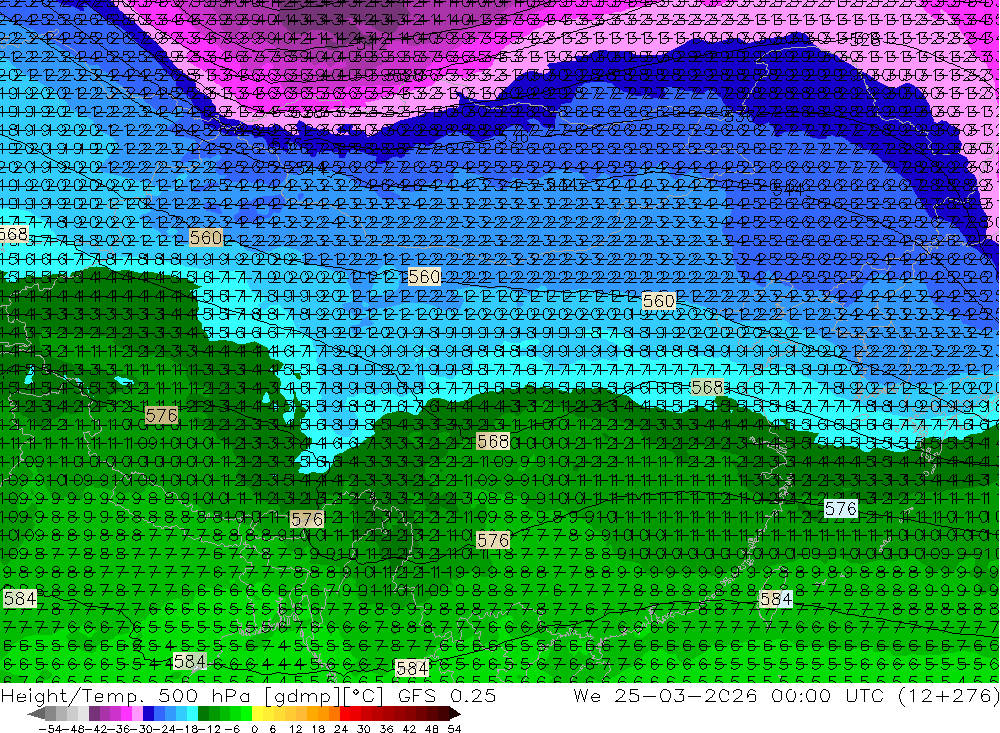Select the dark blue swatch in the temperature legend
This screenshot has height=733, width=1000.
[148, 714]
